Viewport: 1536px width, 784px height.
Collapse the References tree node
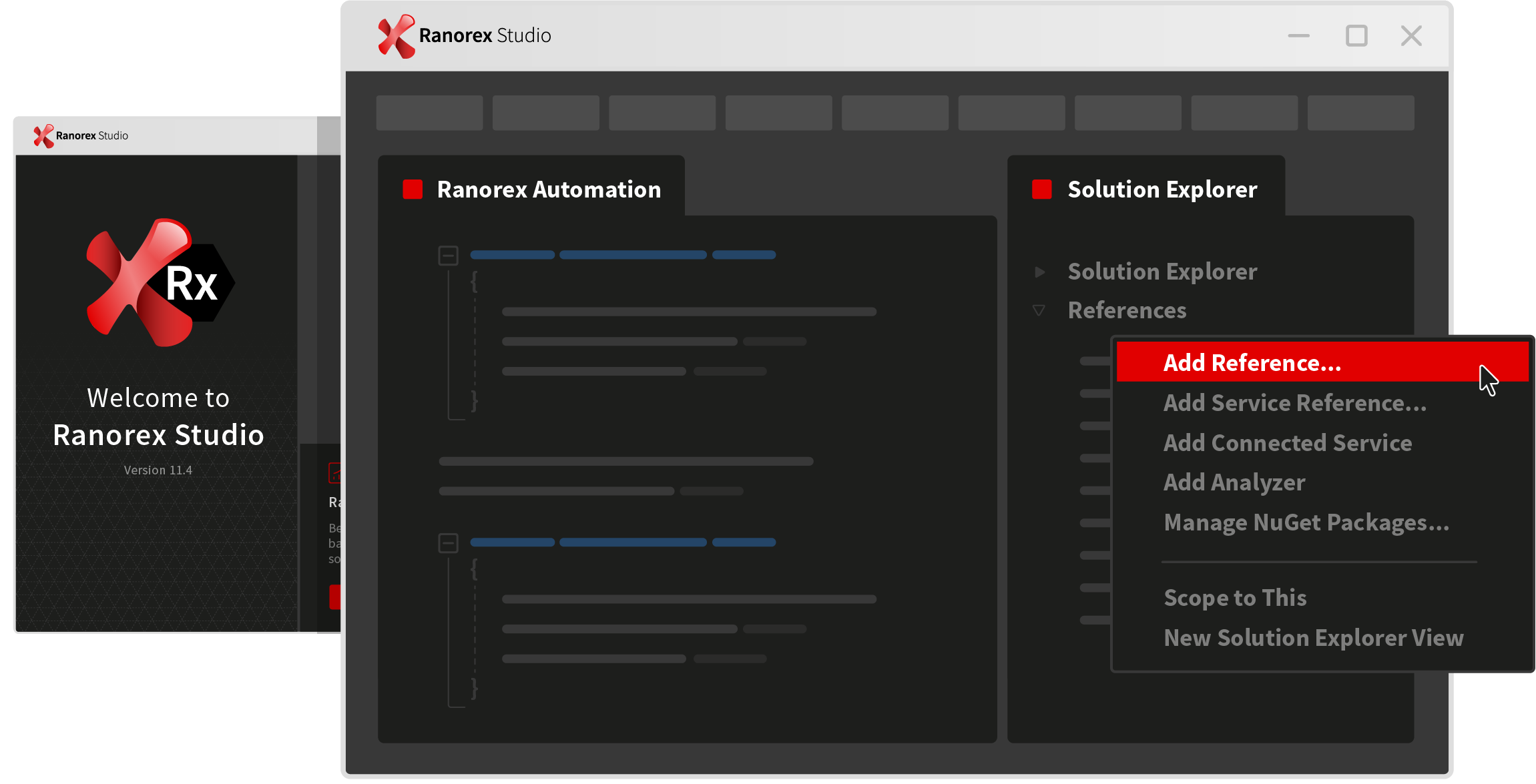(1039, 310)
